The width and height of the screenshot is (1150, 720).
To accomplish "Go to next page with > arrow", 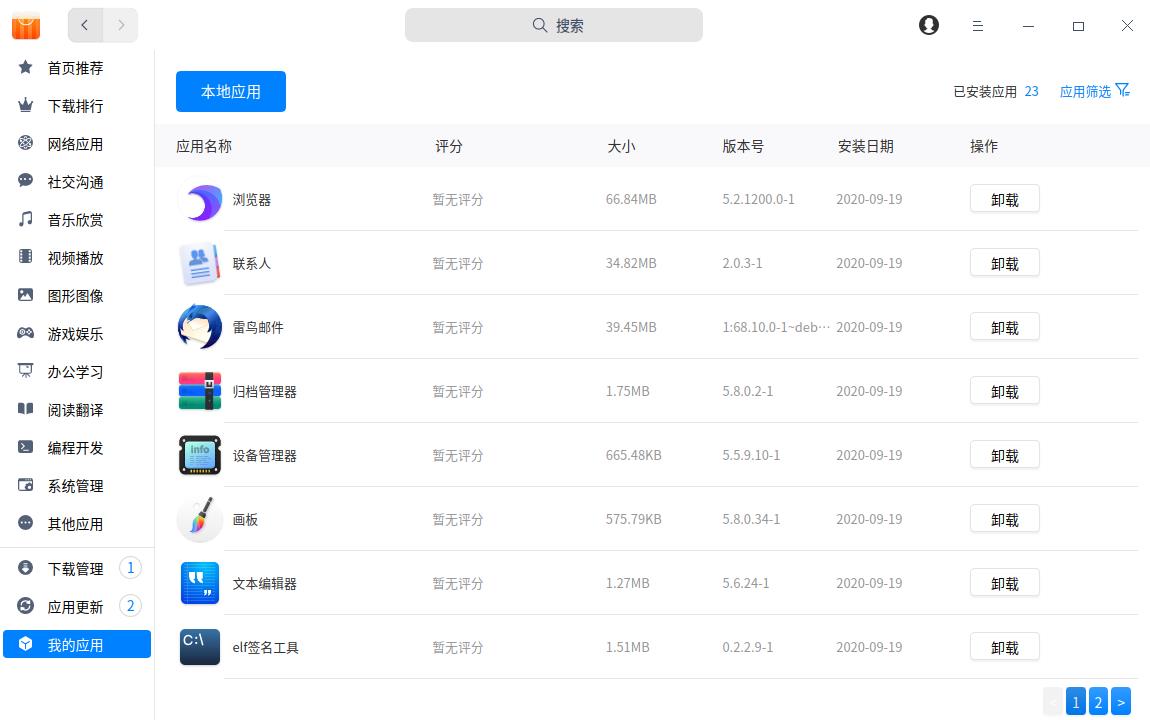I will 1121,702.
